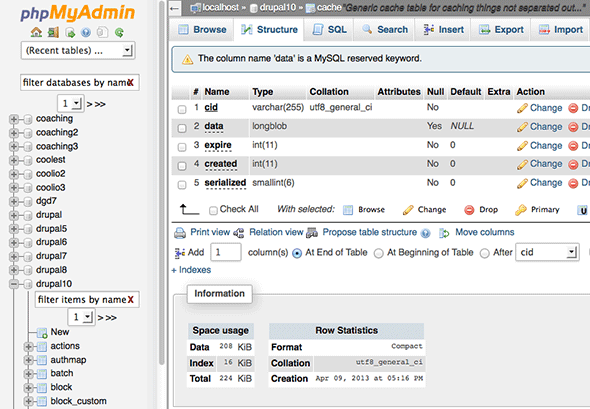Tick the checkbox for the serialized column
Image resolution: width=590 pixels, height=409 pixels.
(x=182, y=185)
